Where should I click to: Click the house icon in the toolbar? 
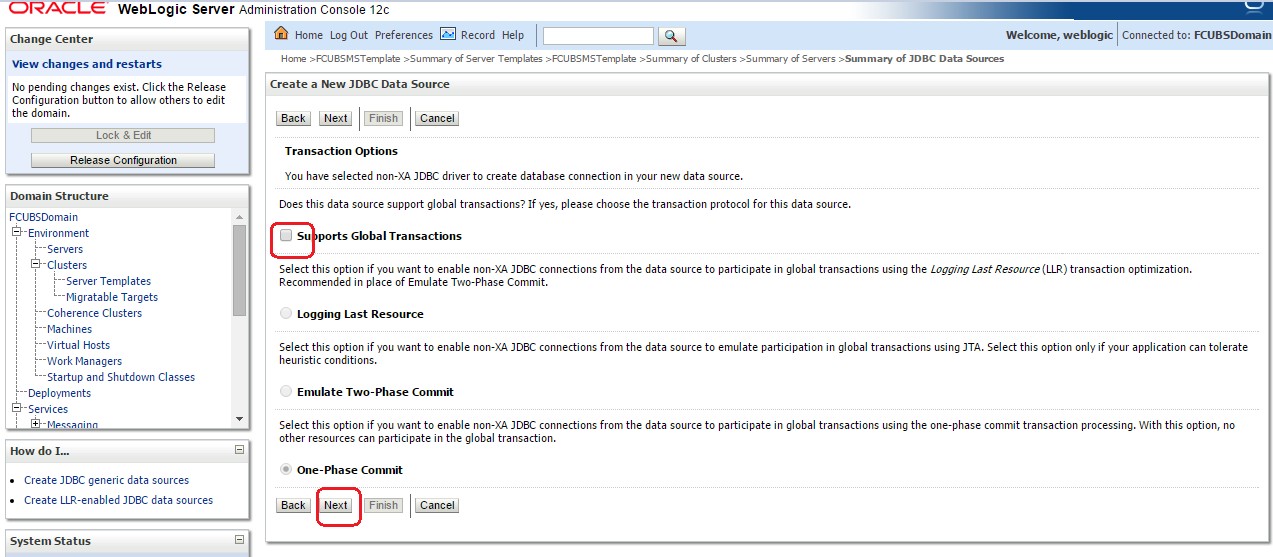pos(282,34)
